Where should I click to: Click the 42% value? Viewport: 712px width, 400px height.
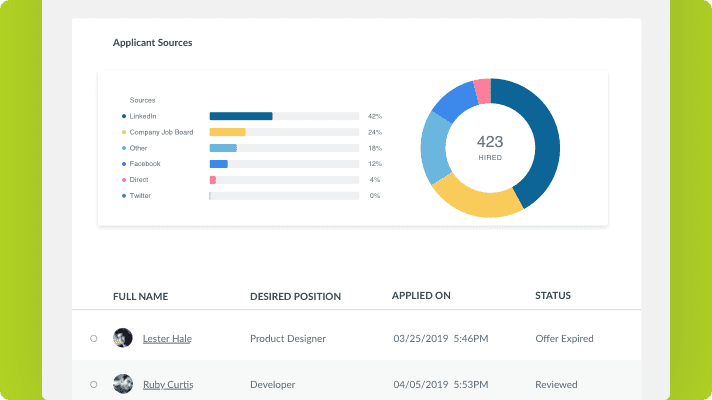375,116
